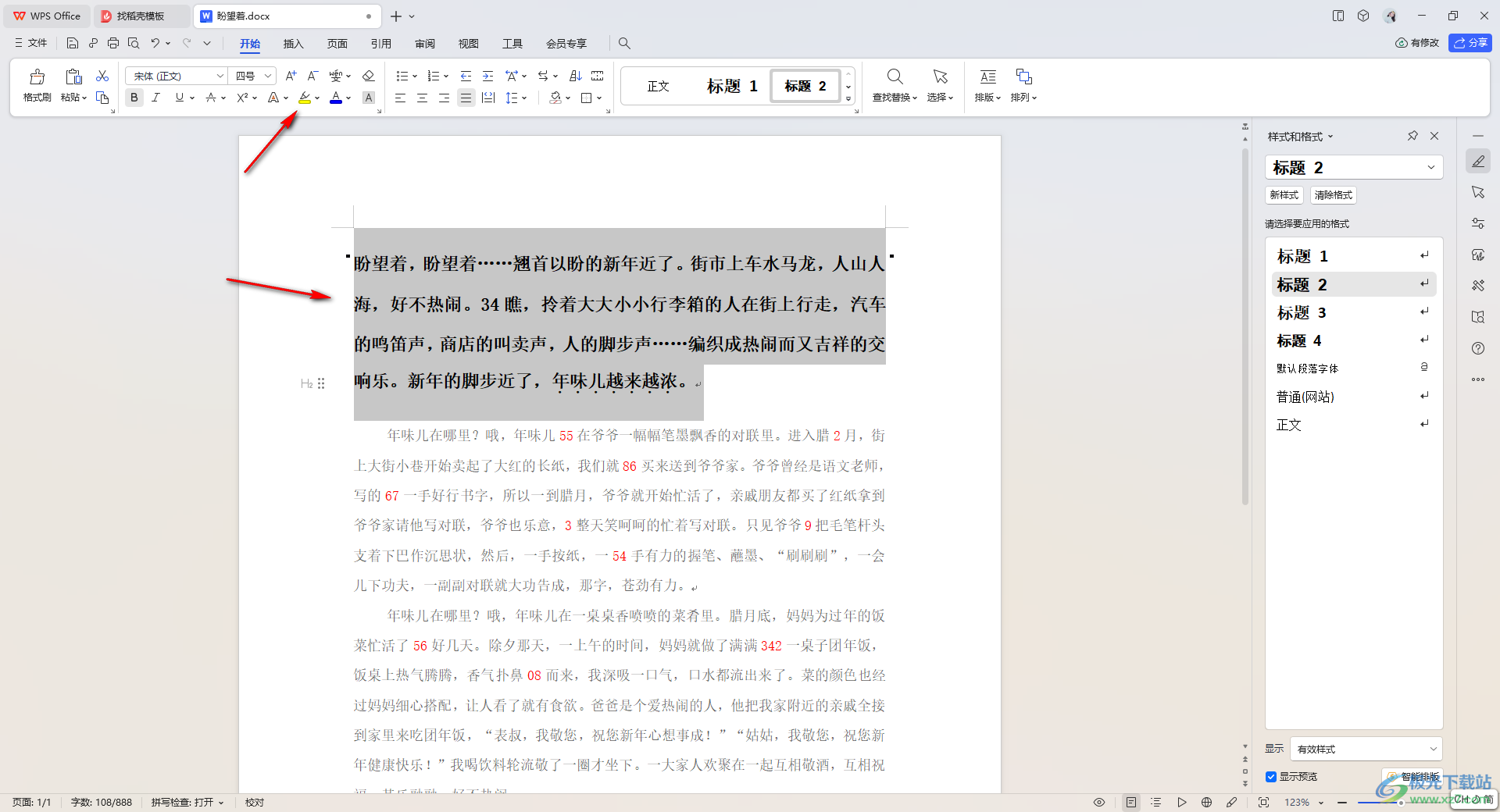Set alignment to right align

pos(444,98)
